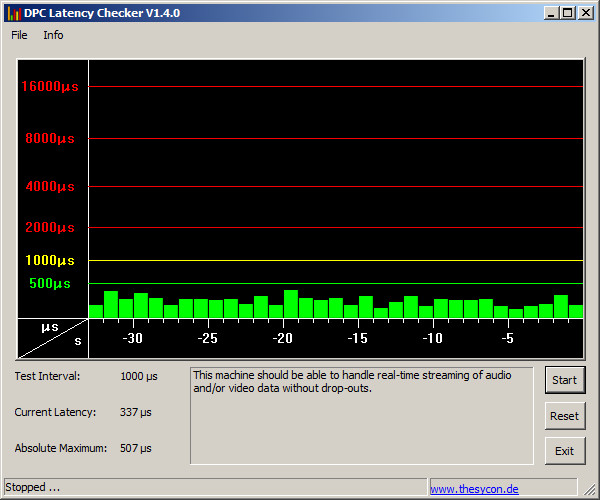This screenshot has width=600, height=500.
Task: Click the -15 time axis label
Action: pos(357,338)
